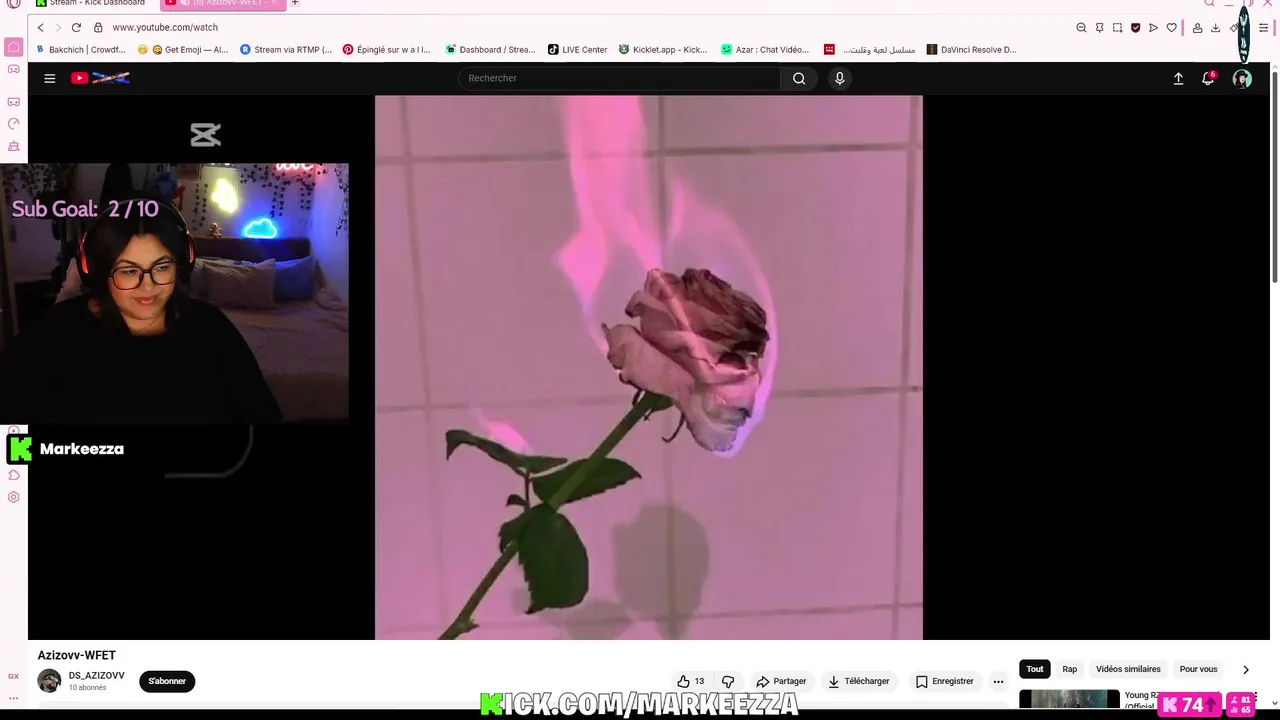Open the Dashboard / Strea... bookmark
1280x720 pixels.
(490, 50)
